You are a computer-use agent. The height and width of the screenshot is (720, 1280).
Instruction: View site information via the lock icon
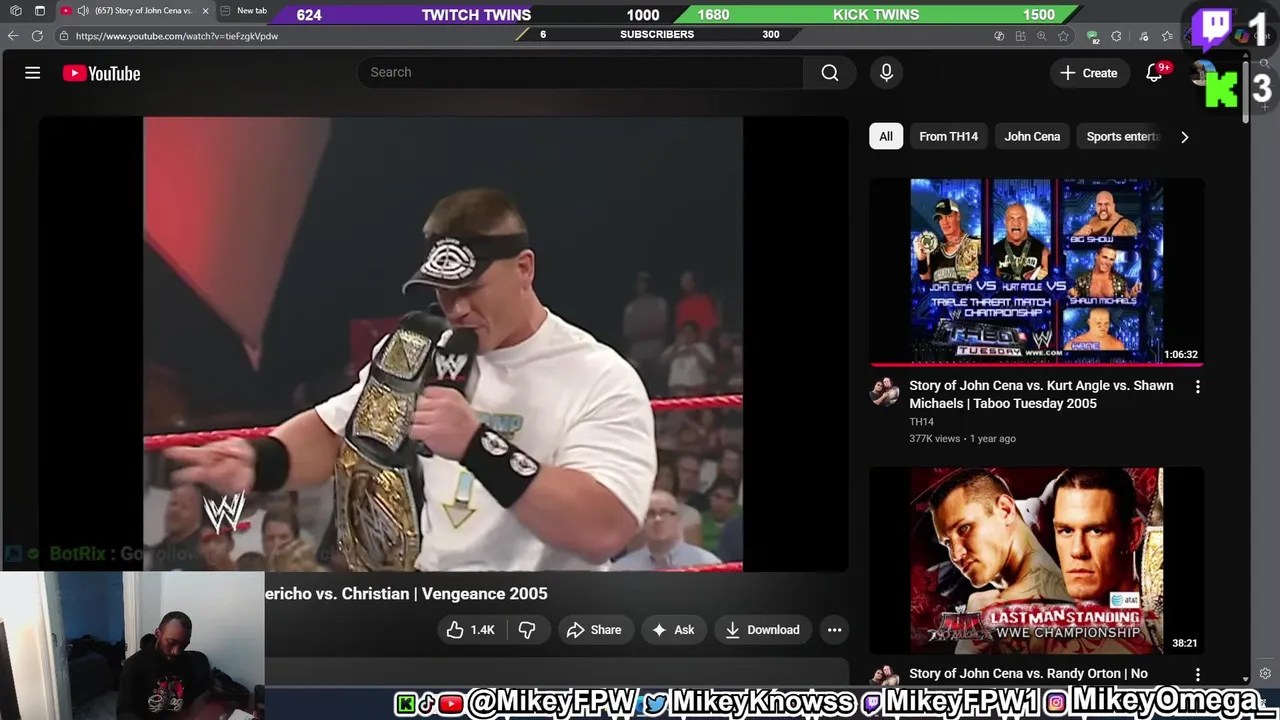tap(64, 36)
